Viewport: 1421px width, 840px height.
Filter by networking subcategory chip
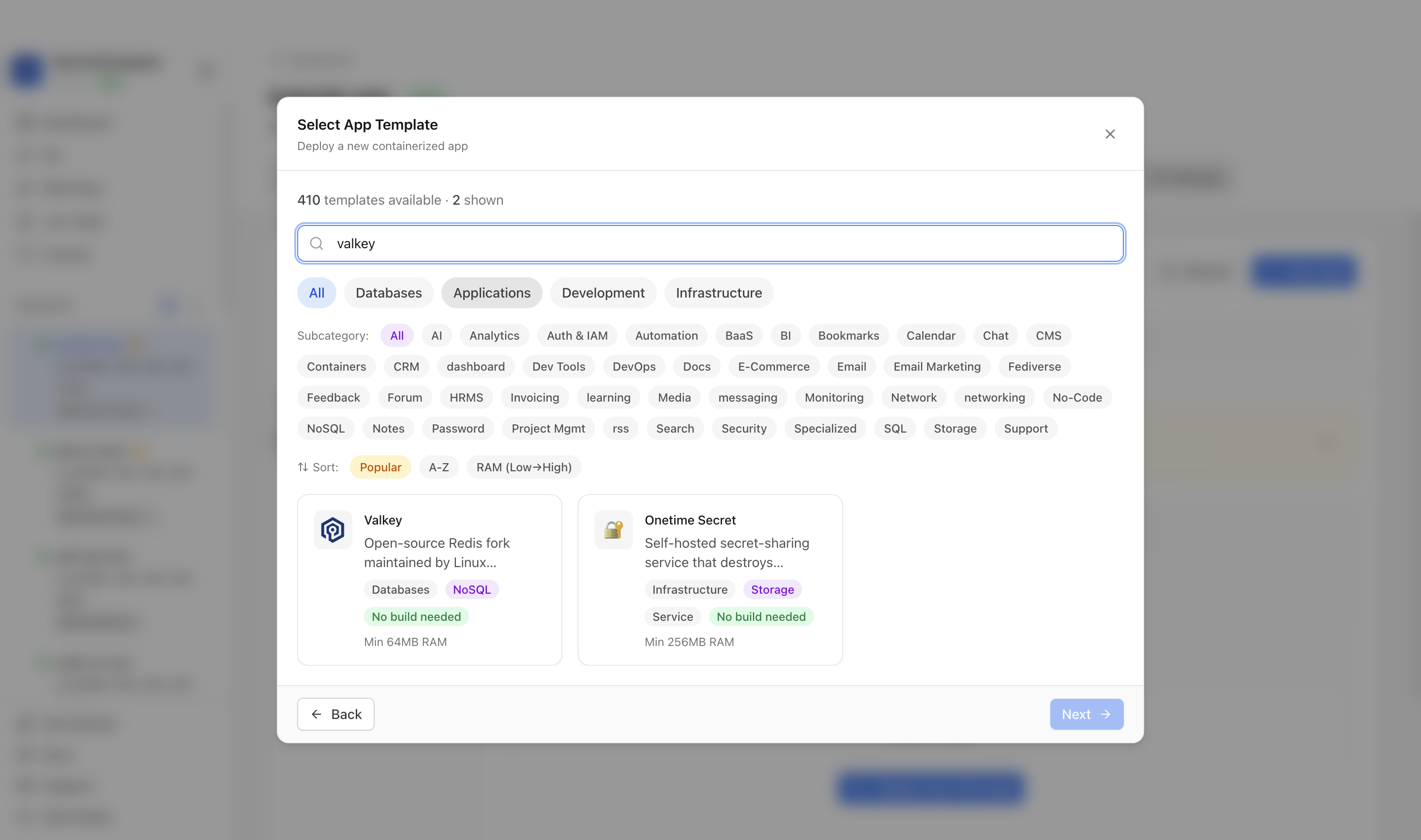point(994,397)
